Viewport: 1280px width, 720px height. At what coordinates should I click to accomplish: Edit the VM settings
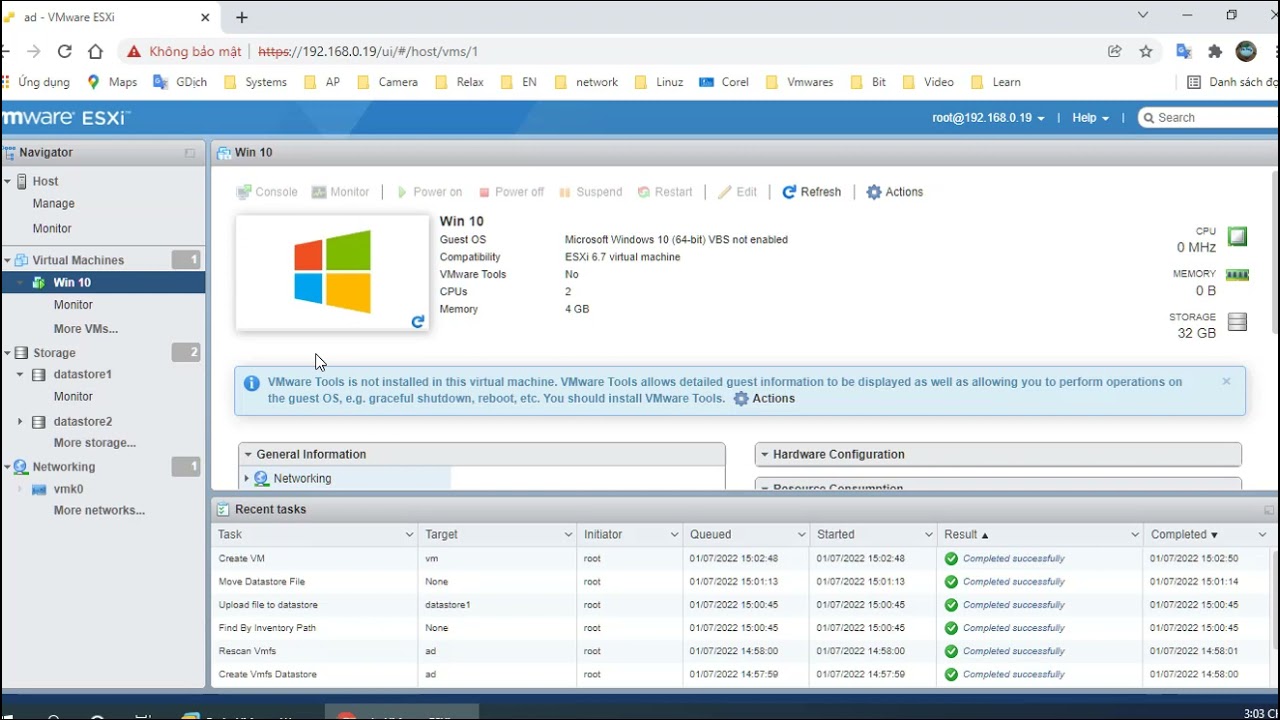[737, 192]
